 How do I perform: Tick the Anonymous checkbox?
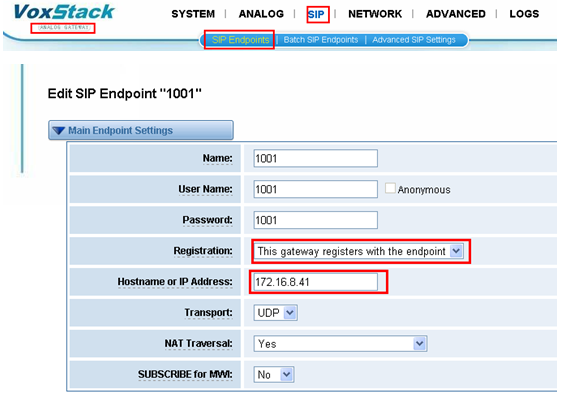[x=390, y=188]
